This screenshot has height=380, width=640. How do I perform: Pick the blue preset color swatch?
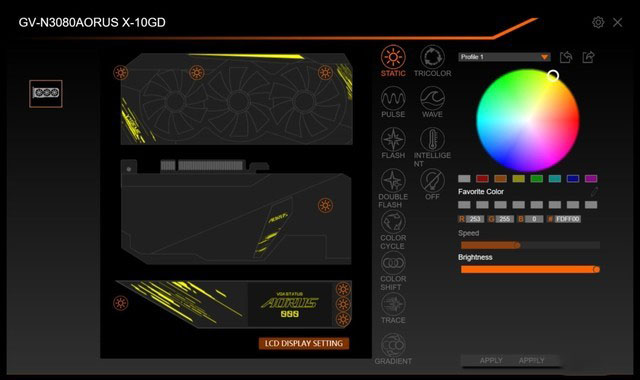click(573, 178)
